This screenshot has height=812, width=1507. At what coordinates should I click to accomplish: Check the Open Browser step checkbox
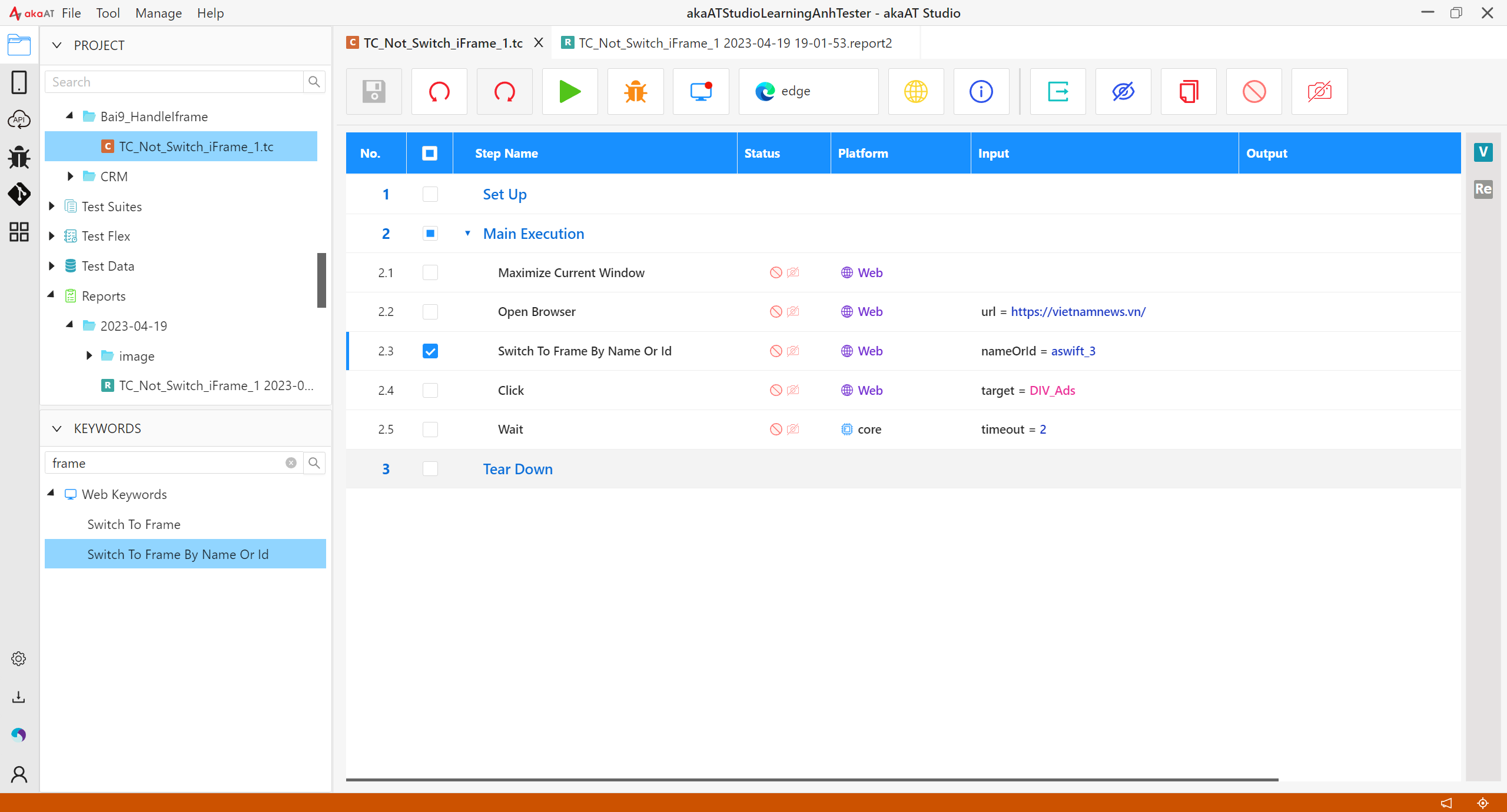pyautogui.click(x=430, y=312)
